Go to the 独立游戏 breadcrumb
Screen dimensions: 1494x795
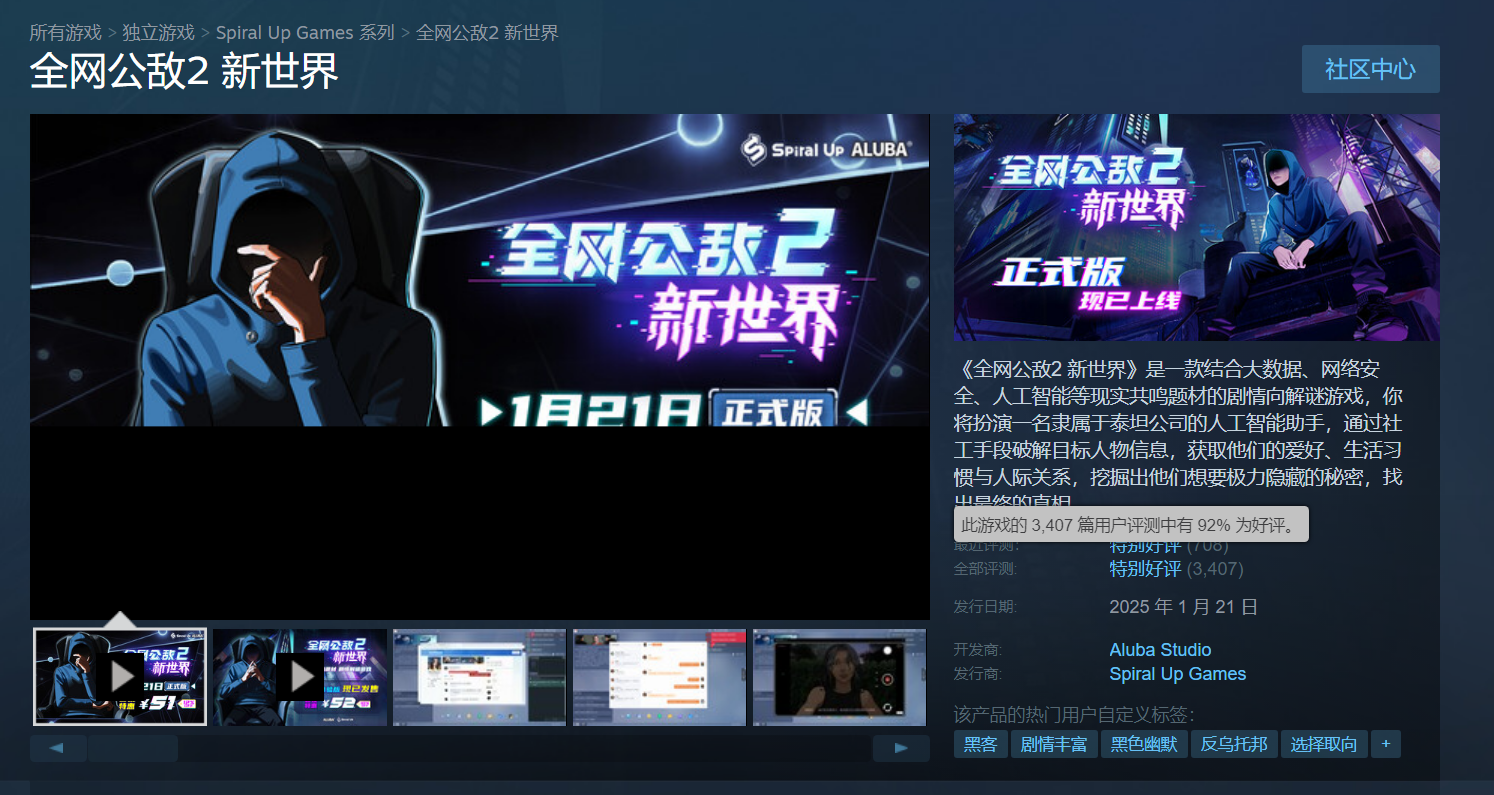coord(158,32)
